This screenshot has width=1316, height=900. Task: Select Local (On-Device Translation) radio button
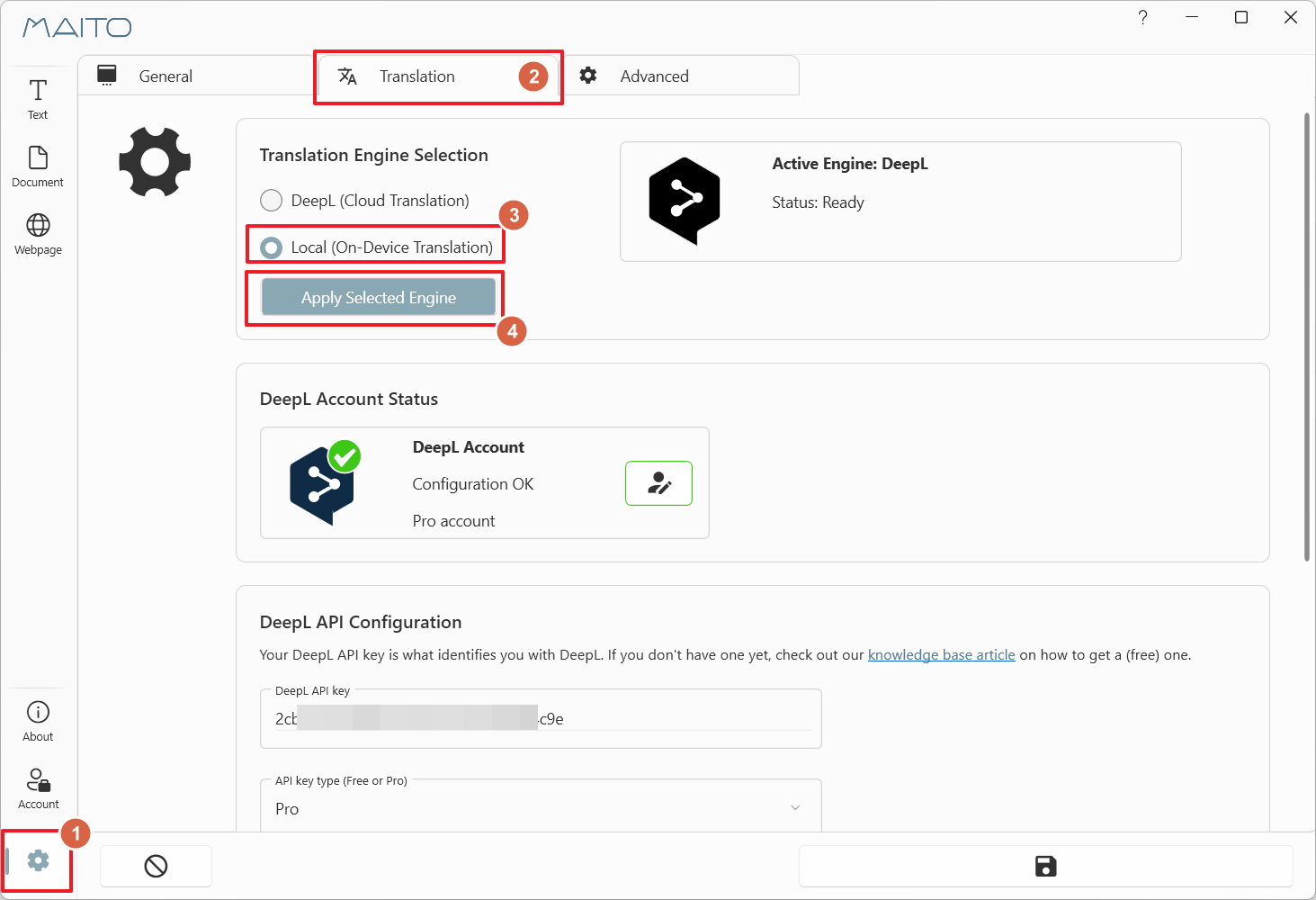(271, 247)
